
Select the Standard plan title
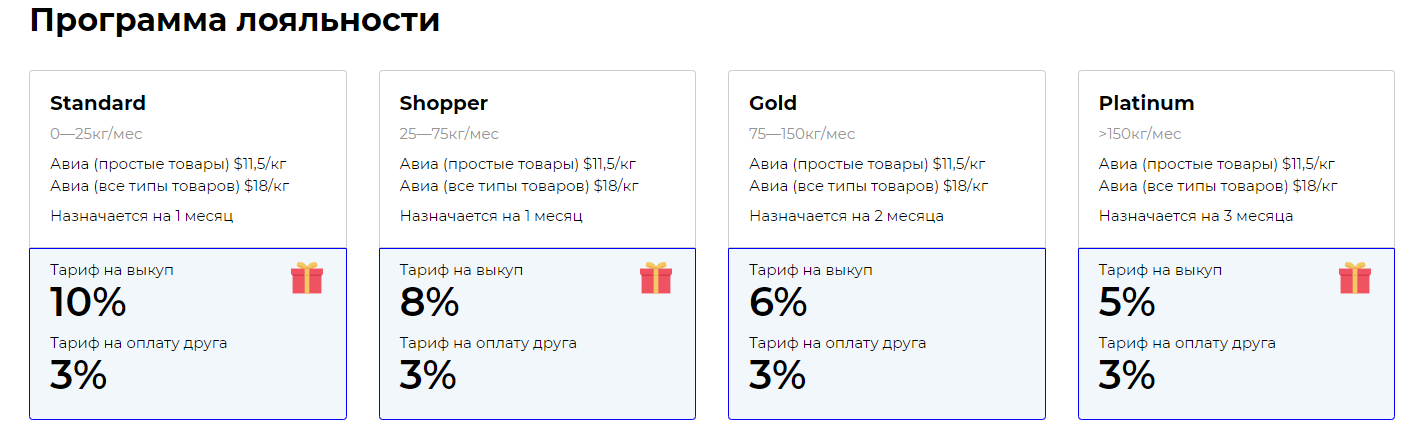click(98, 103)
